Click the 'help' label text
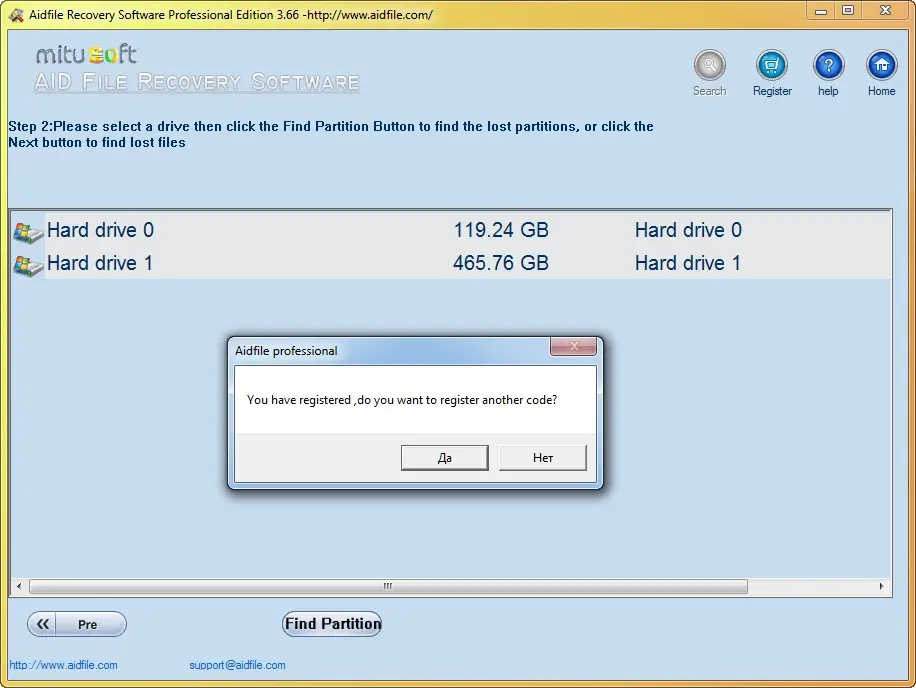Viewport: 916px width, 688px height. pyautogui.click(x=828, y=91)
